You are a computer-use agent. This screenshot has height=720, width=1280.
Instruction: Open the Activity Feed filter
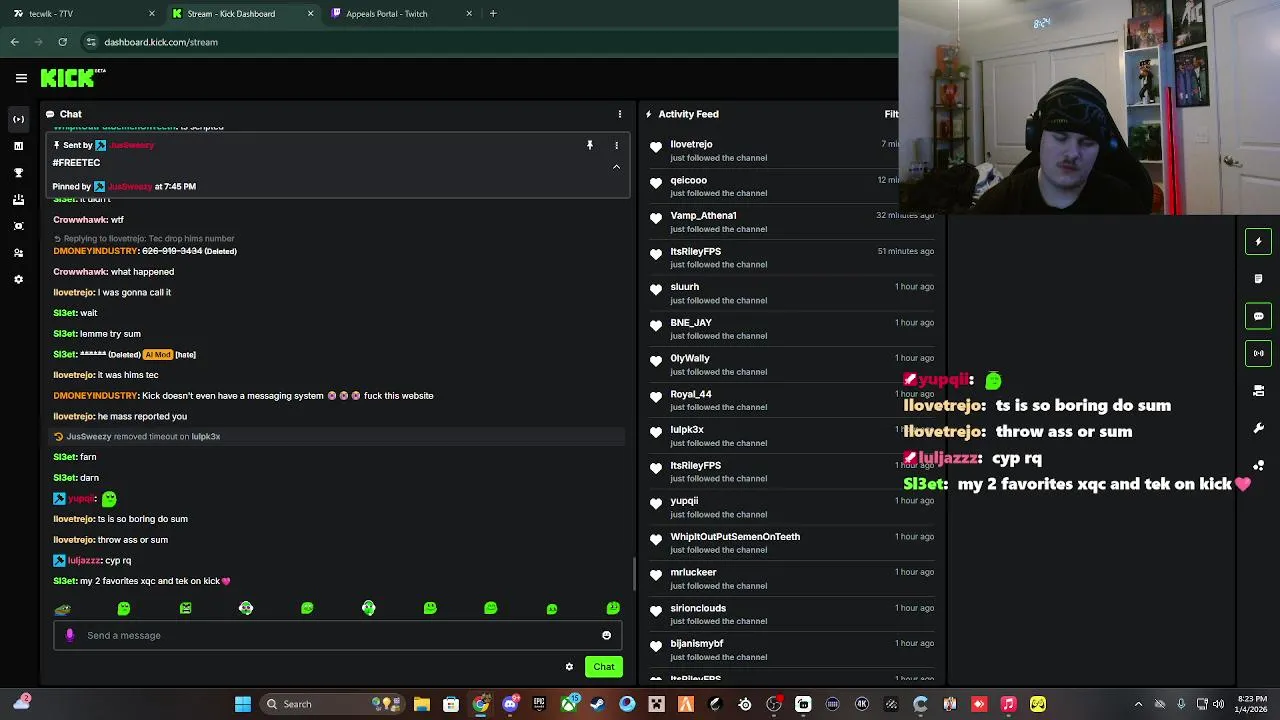891,114
